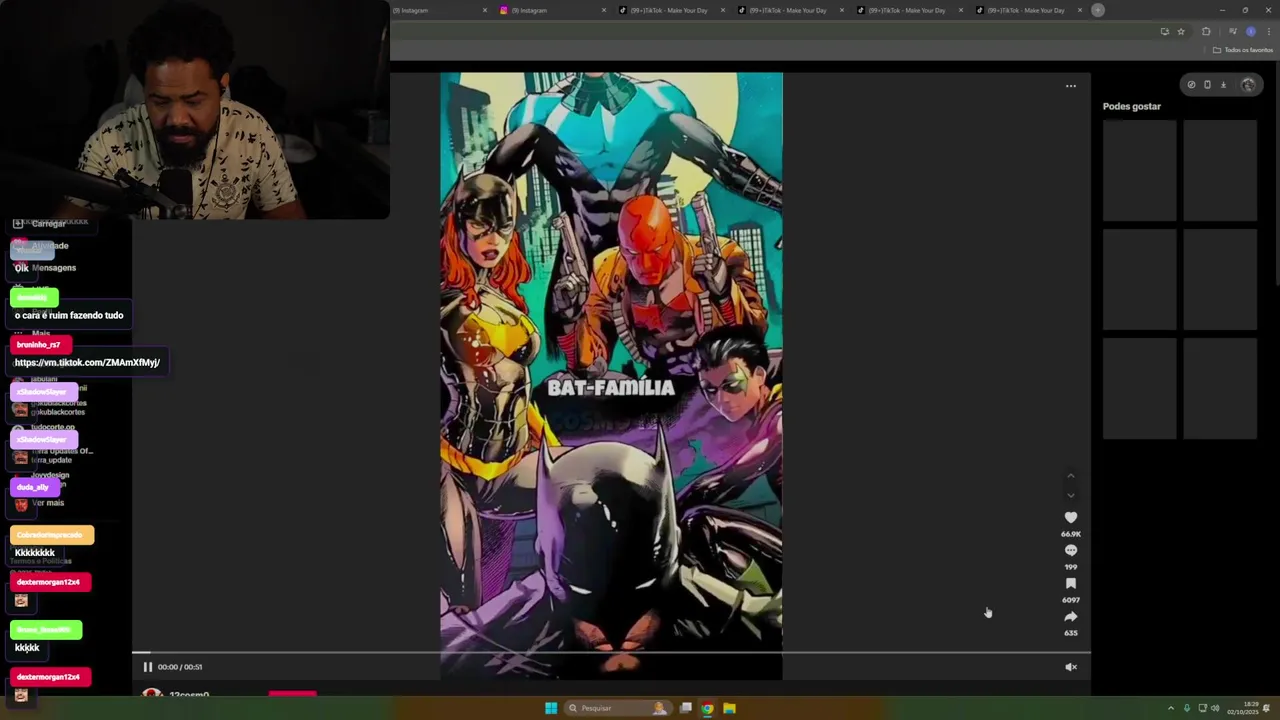Screen dimensions: 1280x720
Task: Open the three-dot more options menu
Action: (x=1071, y=86)
